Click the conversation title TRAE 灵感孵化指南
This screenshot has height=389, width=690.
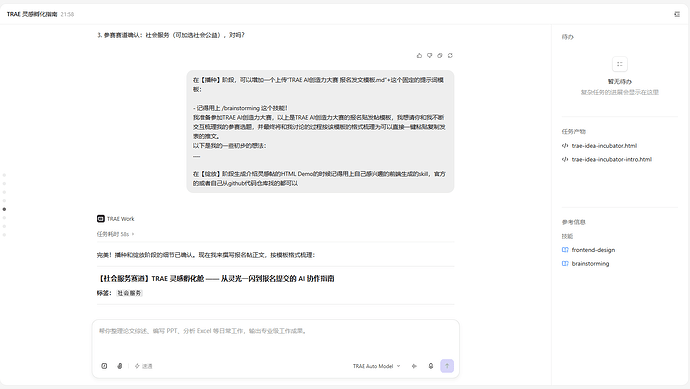point(32,14)
